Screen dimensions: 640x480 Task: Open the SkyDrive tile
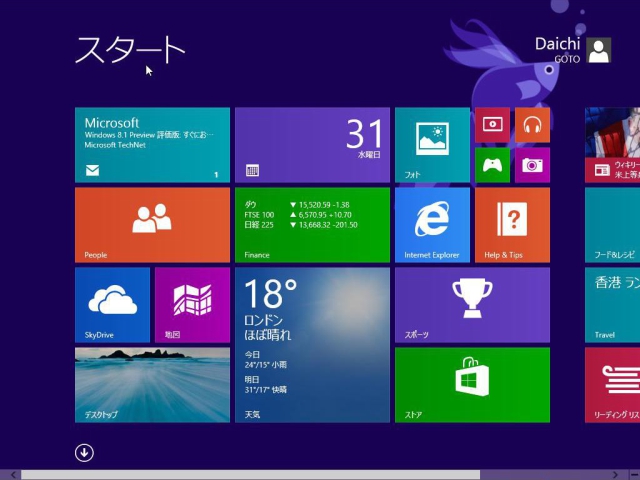112,305
